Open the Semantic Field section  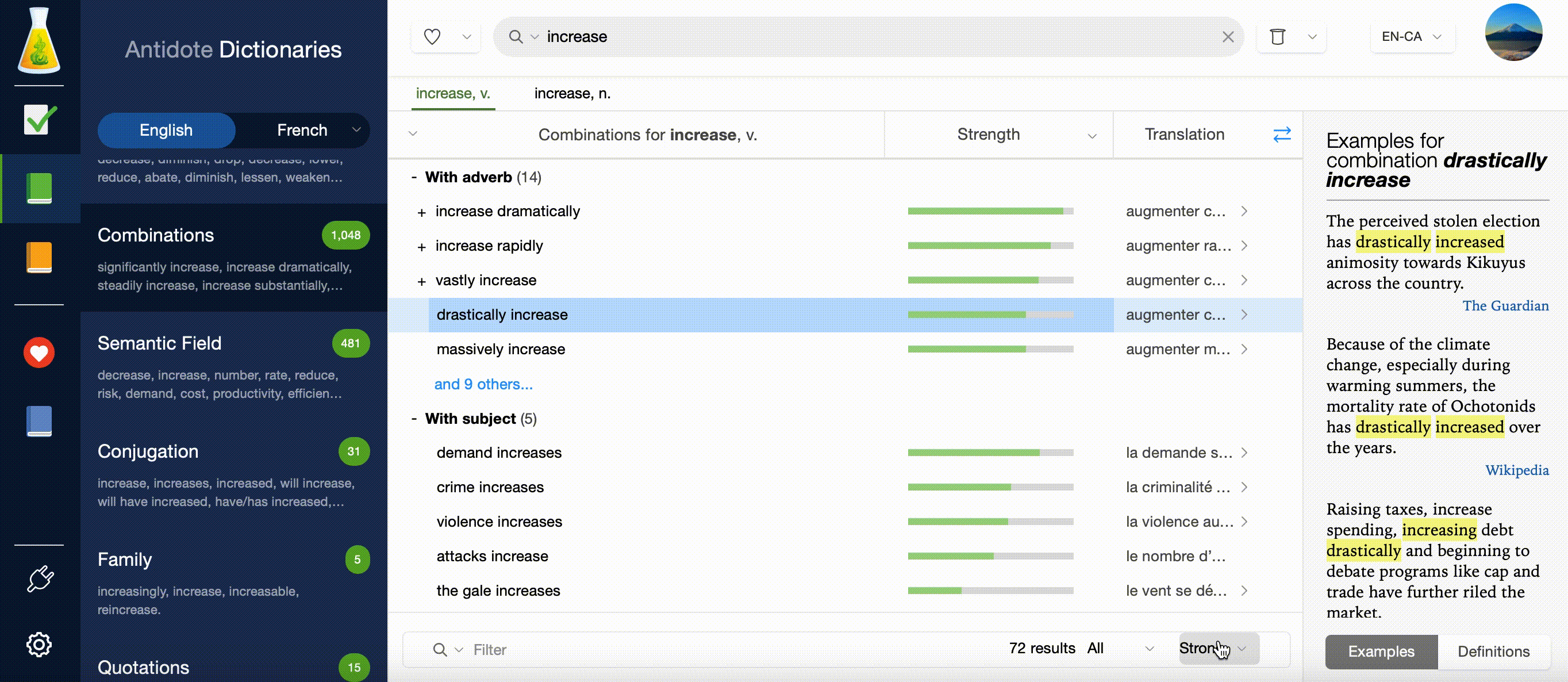click(159, 343)
